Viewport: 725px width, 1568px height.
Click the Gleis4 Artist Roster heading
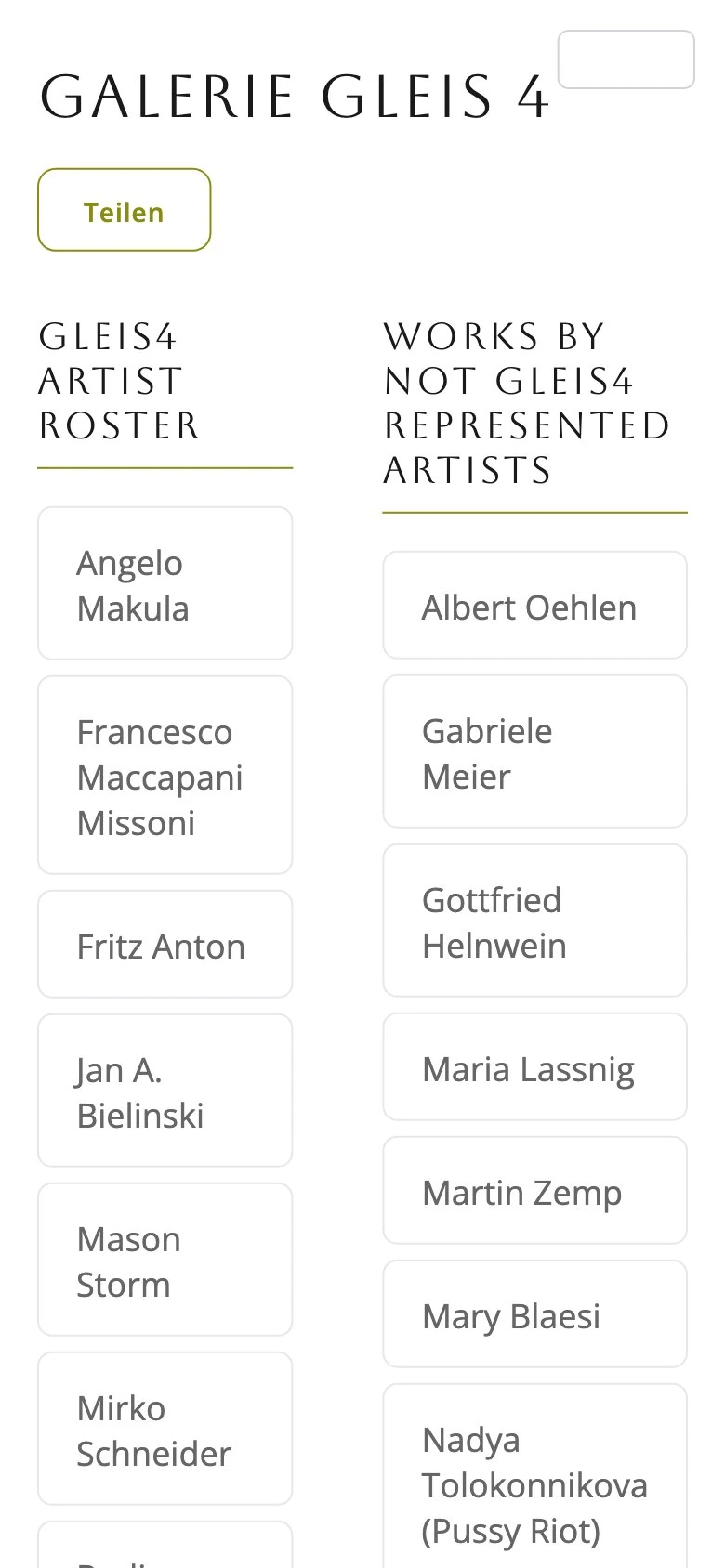tap(120, 381)
